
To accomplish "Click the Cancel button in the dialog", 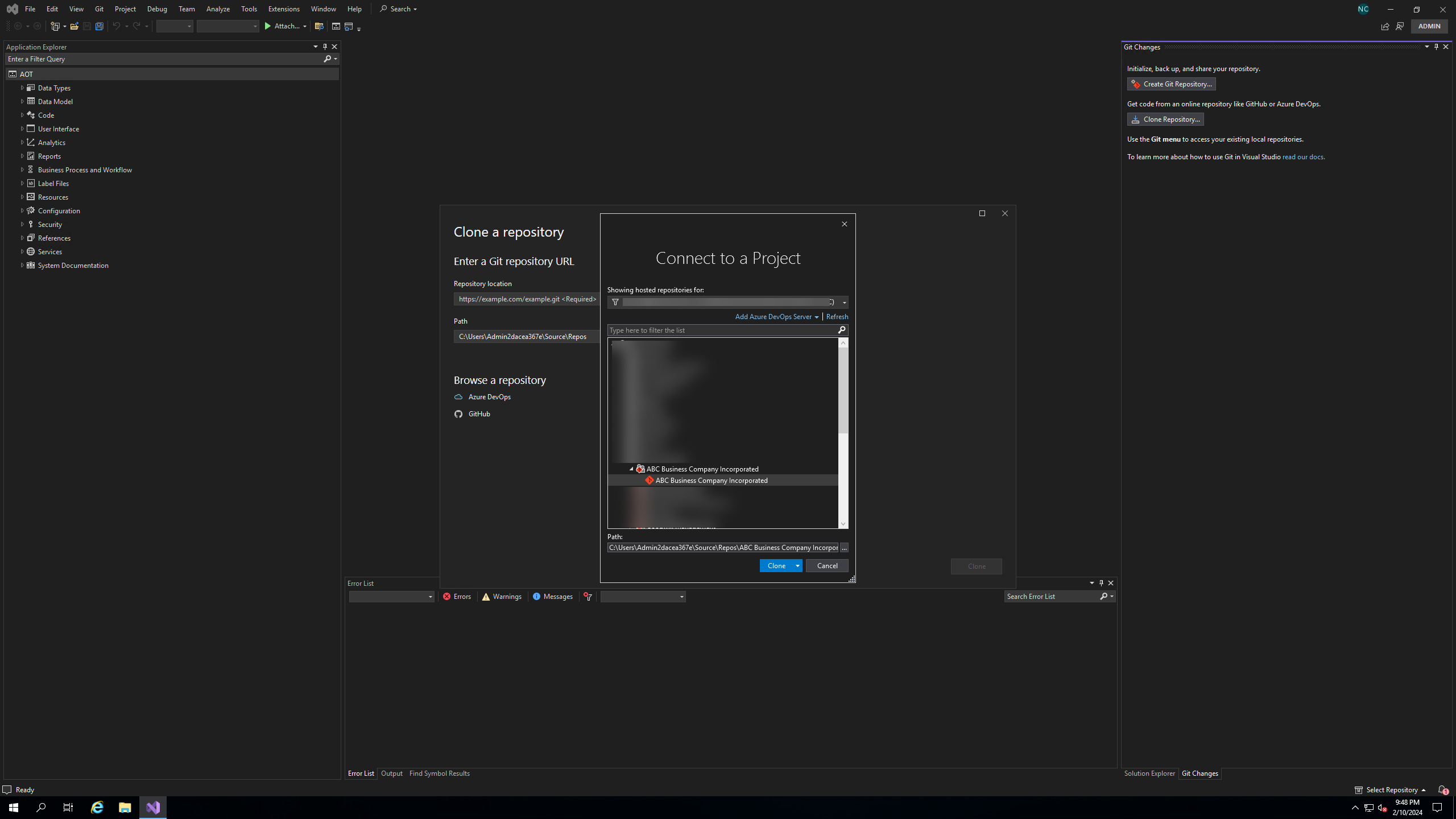I will coord(827,565).
